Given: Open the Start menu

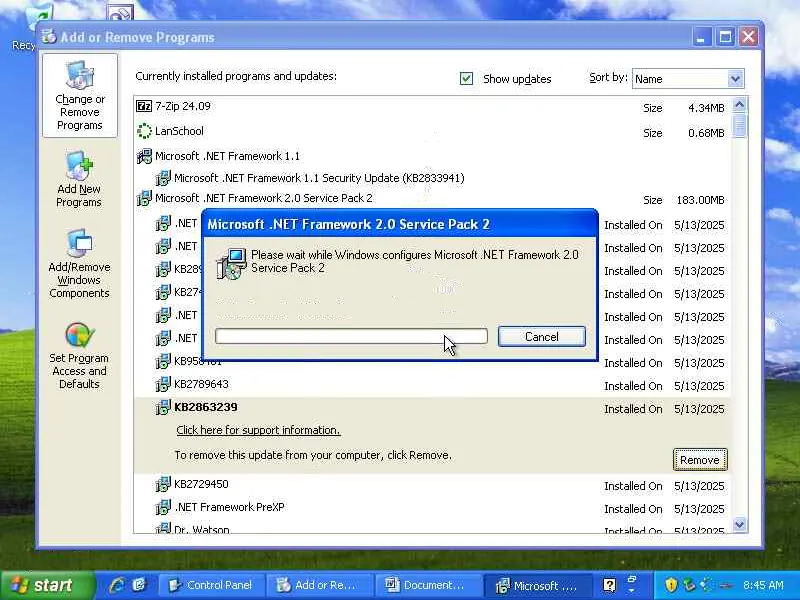Looking at the screenshot, I should click(x=48, y=585).
